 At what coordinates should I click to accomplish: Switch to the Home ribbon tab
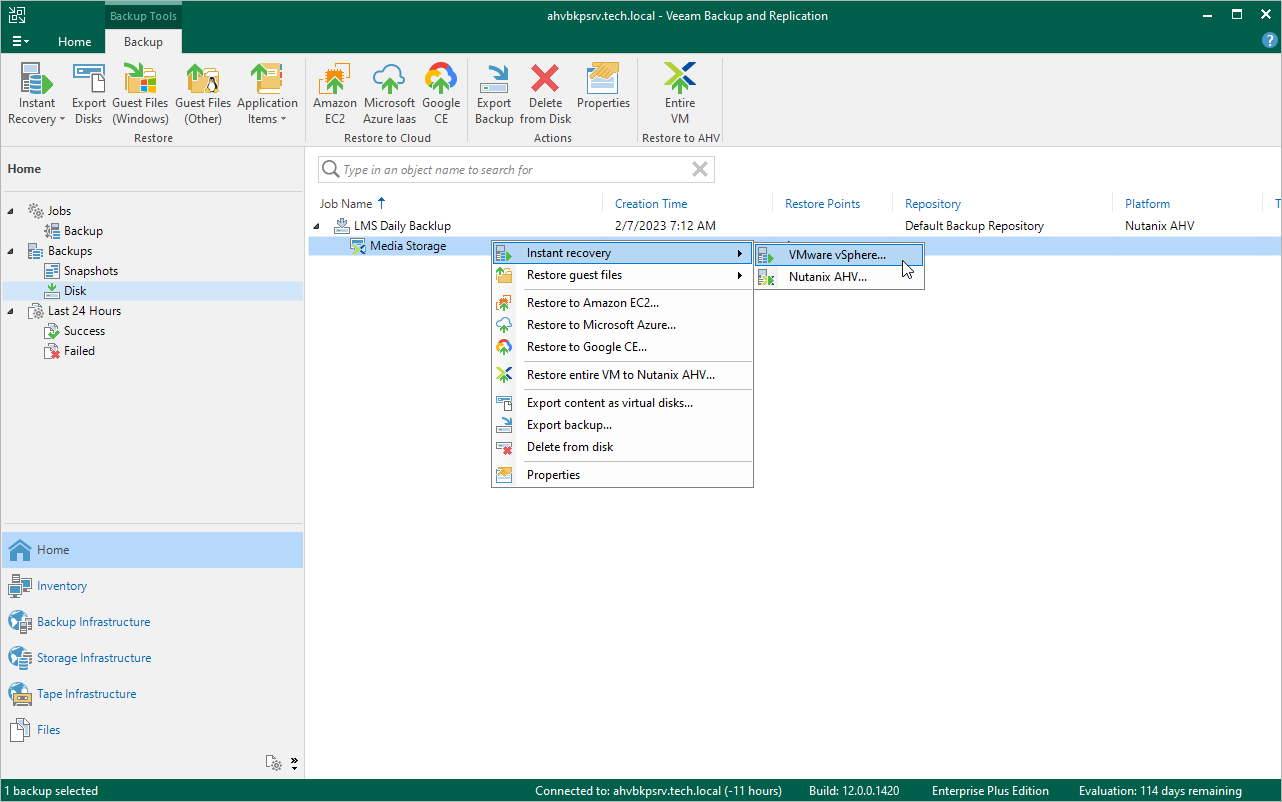tap(75, 42)
